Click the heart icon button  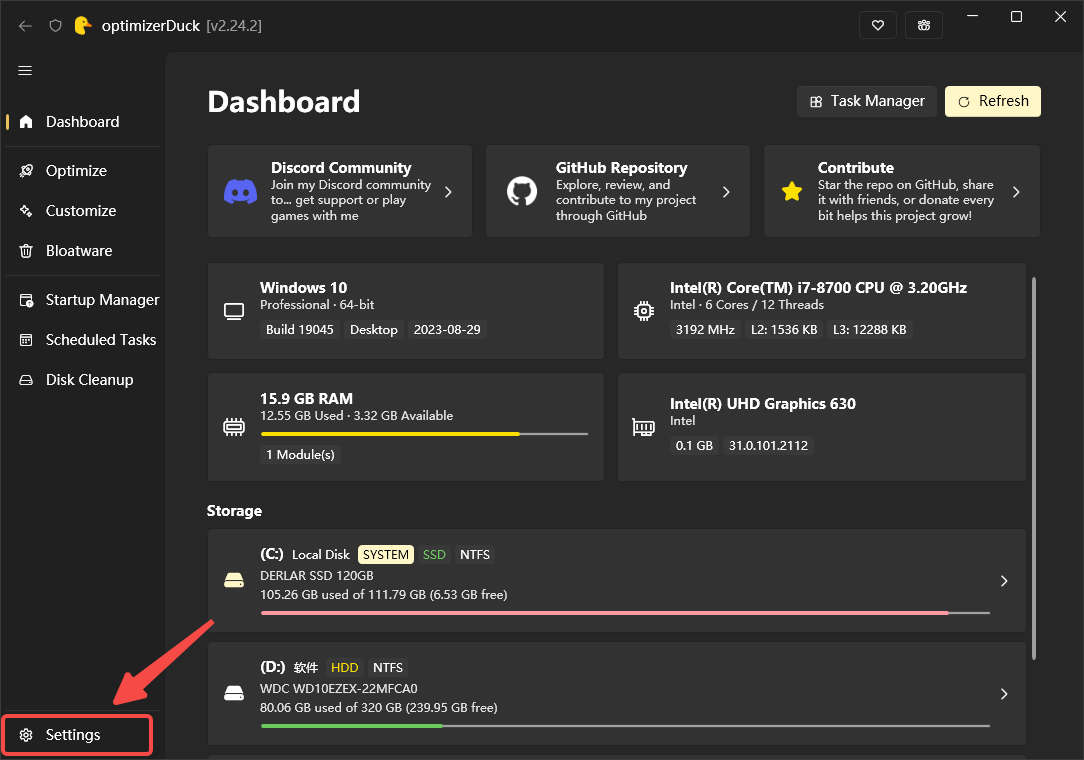click(878, 26)
